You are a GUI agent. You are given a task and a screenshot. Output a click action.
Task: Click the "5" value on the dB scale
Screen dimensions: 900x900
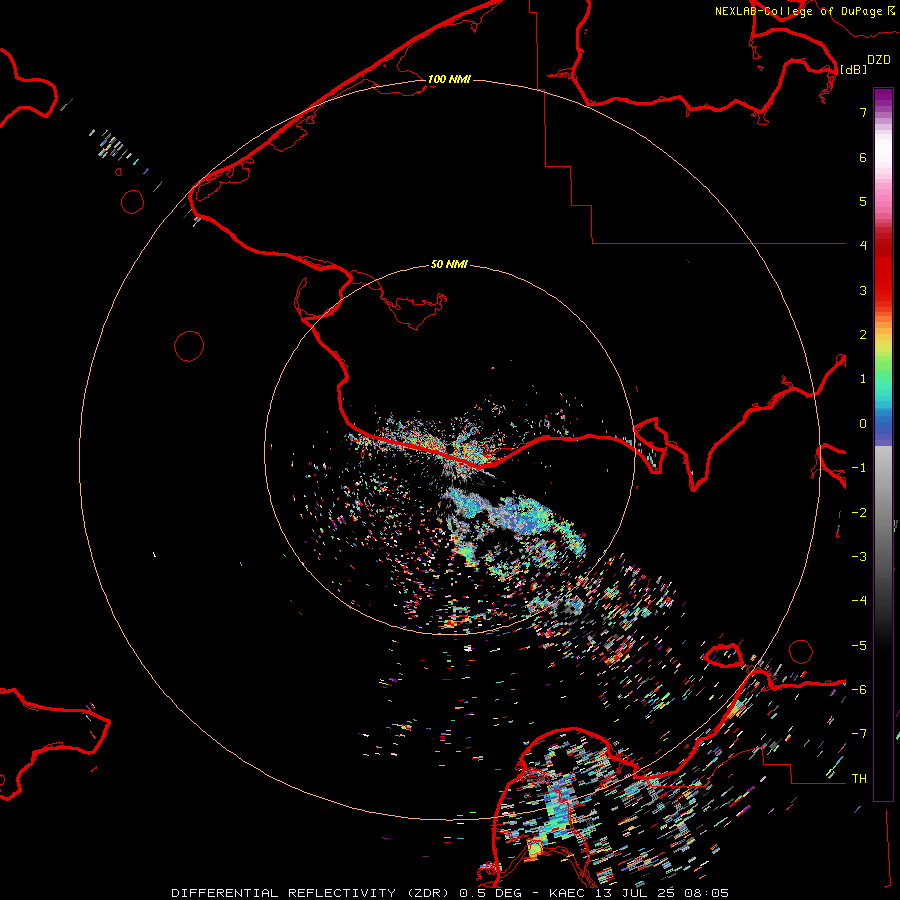(x=863, y=201)
